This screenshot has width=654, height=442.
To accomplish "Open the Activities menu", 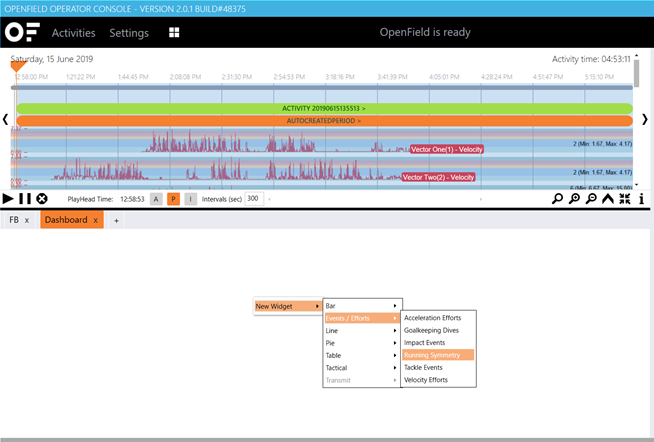I will [x=73, y=33].
